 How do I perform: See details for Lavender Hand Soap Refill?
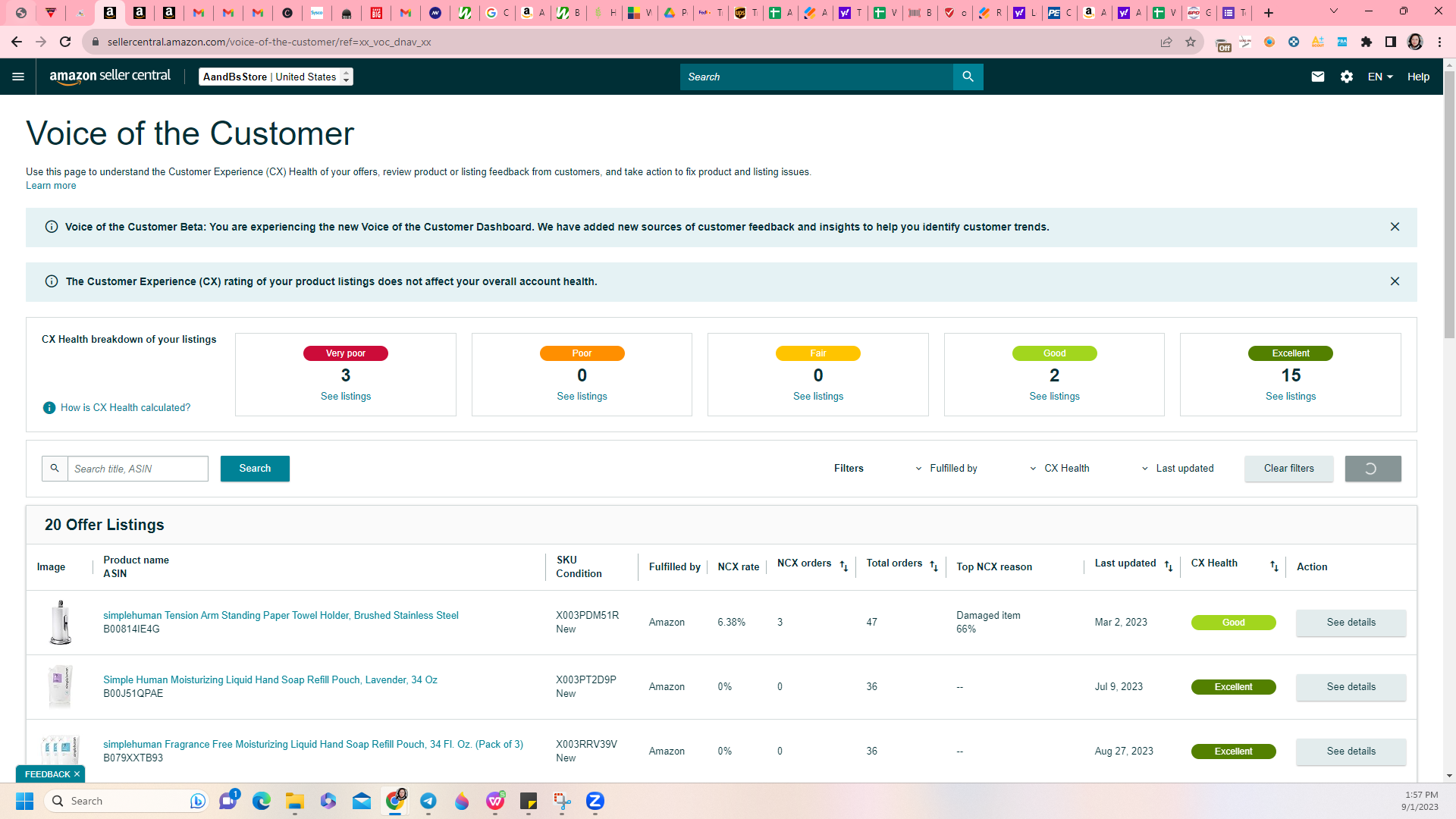(1351, 687)
